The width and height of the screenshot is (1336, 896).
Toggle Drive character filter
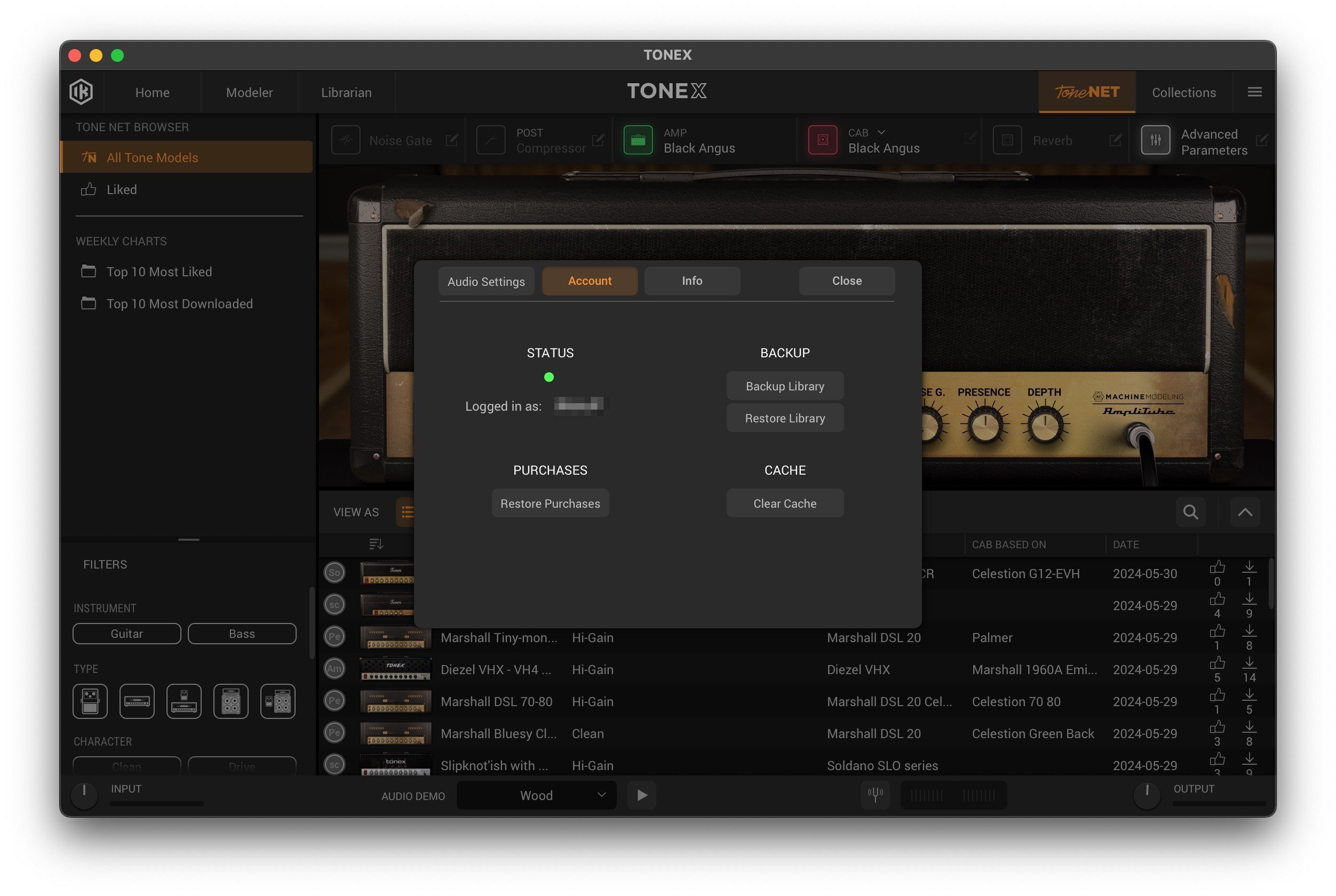point(242,766)
